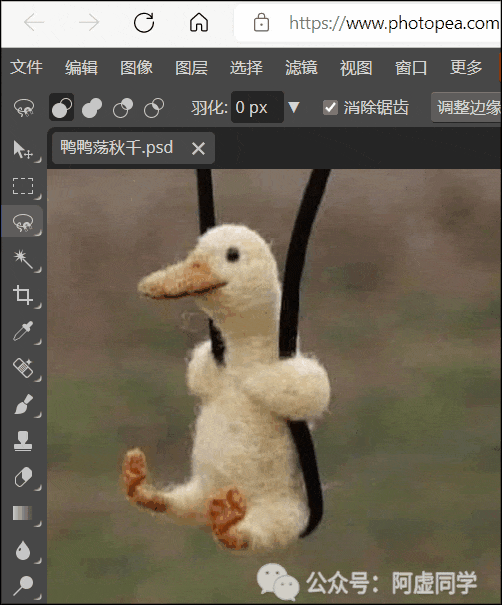This screenshot has height=605, width=502.
Task: Select the Crop tool
Action: pos(23,295)
